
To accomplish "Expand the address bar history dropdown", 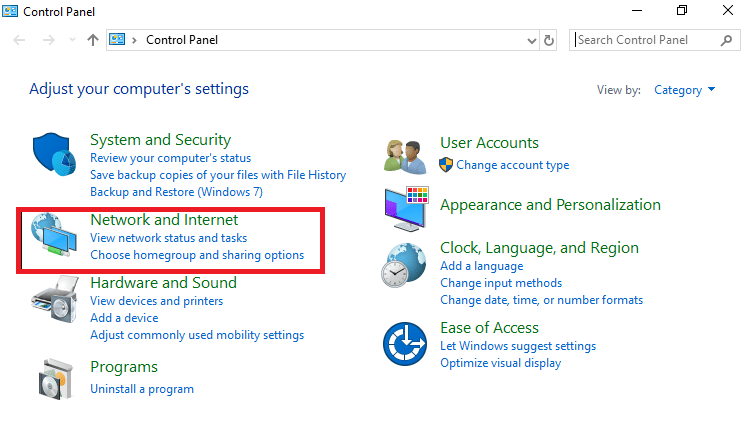I will (532, 40).
